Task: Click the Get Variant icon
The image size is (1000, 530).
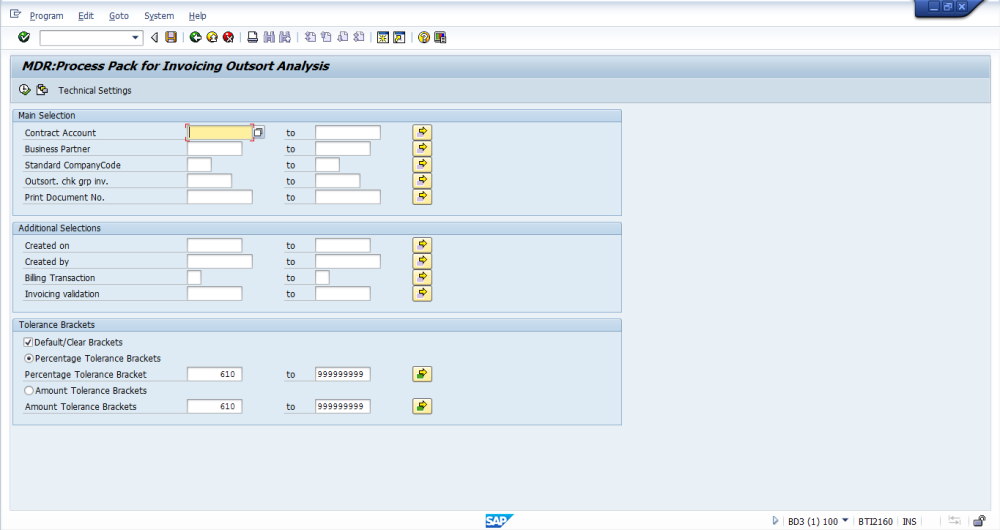Action: click(42, 90)
